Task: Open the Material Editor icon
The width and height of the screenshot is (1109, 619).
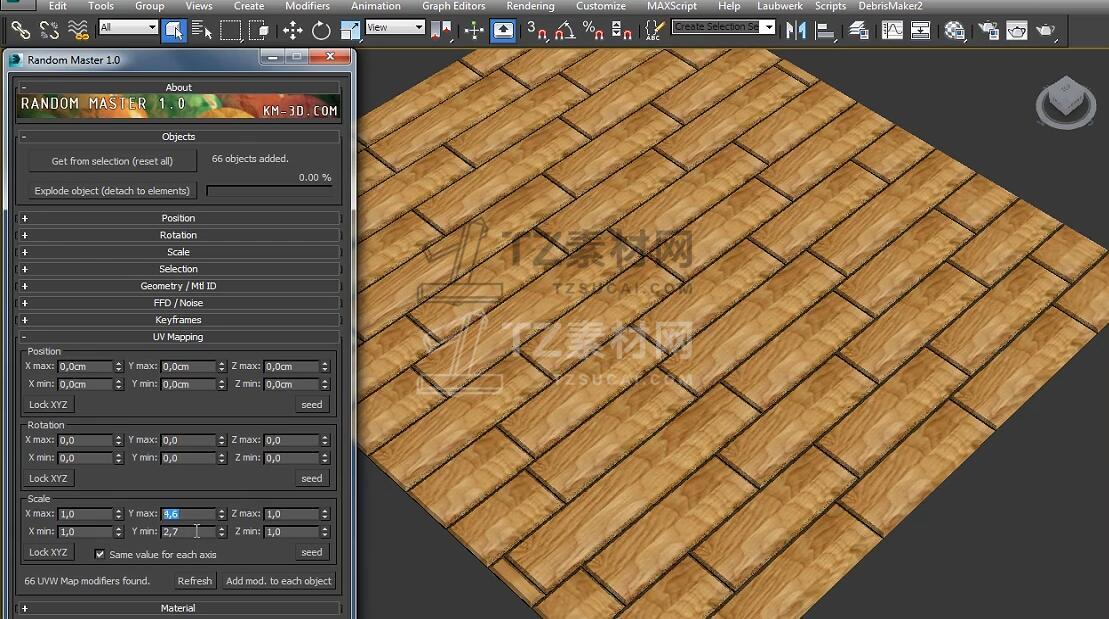Action: [955, 30]
